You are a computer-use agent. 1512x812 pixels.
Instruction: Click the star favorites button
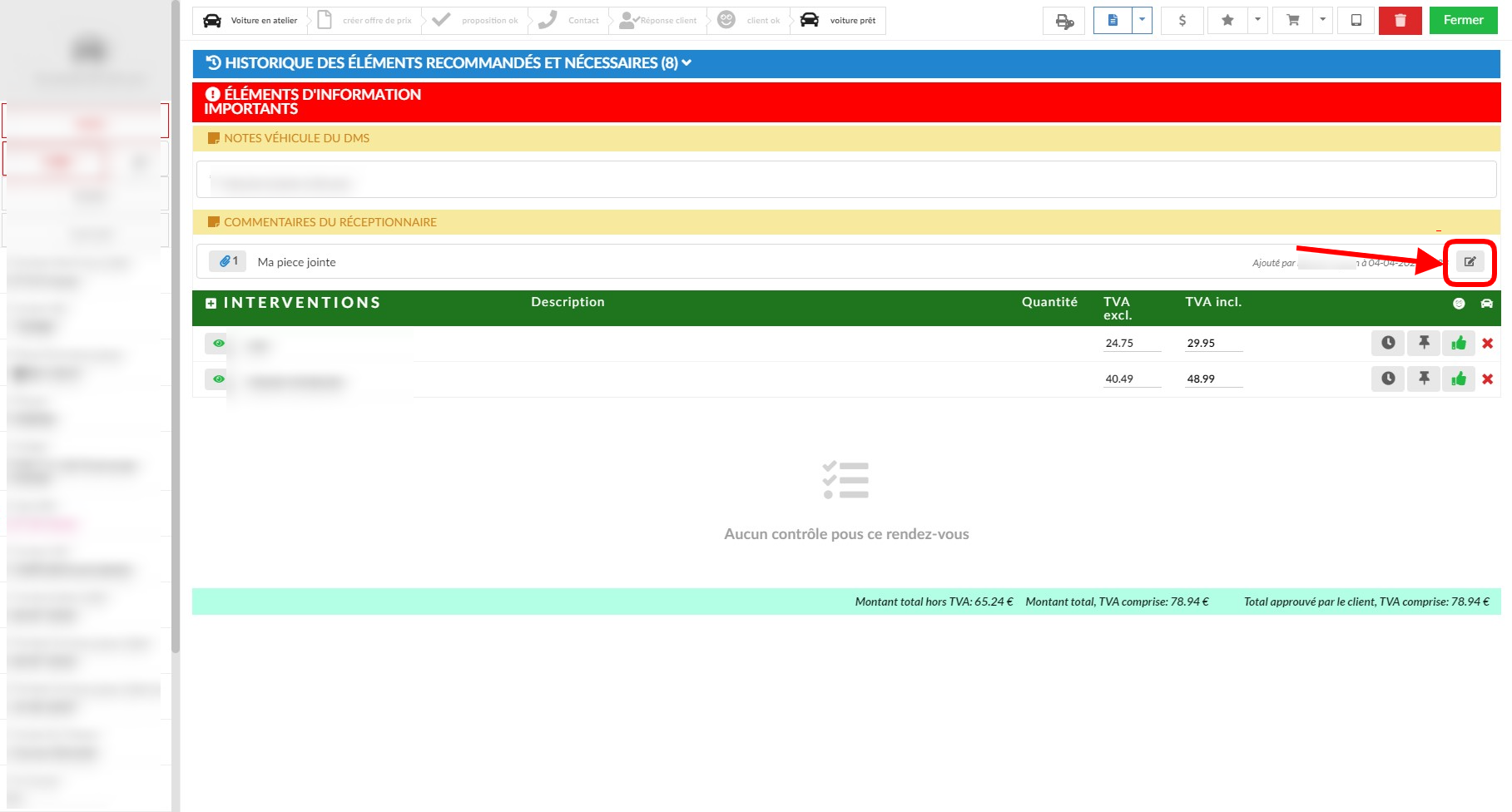click(1227, 21)
